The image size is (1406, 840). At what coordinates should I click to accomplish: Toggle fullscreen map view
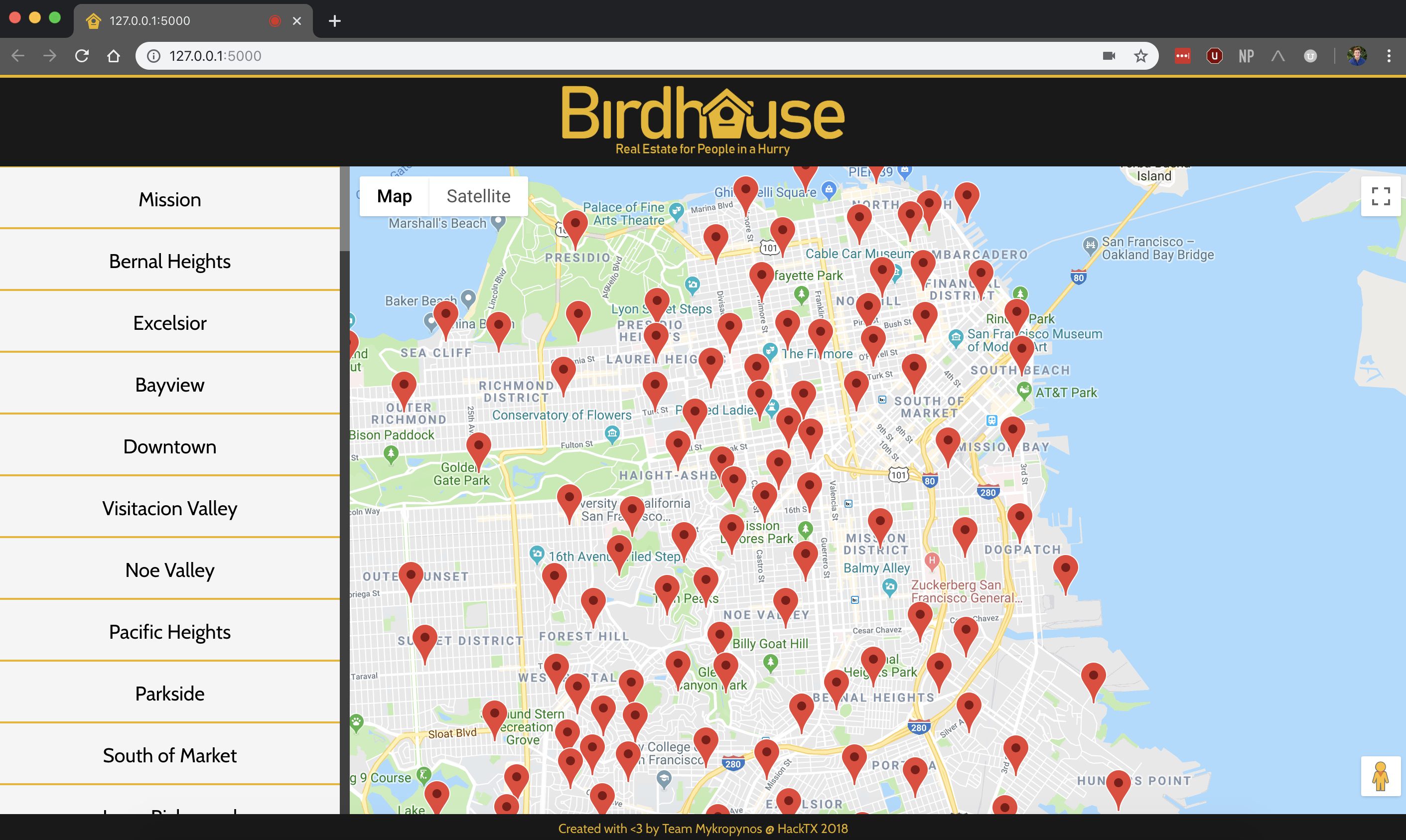(1381, 196)
